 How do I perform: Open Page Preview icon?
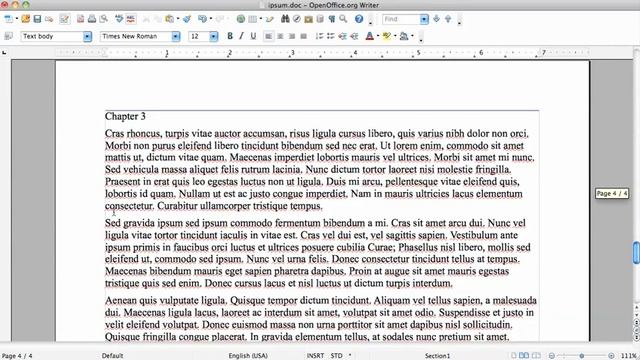pos(104,19)
